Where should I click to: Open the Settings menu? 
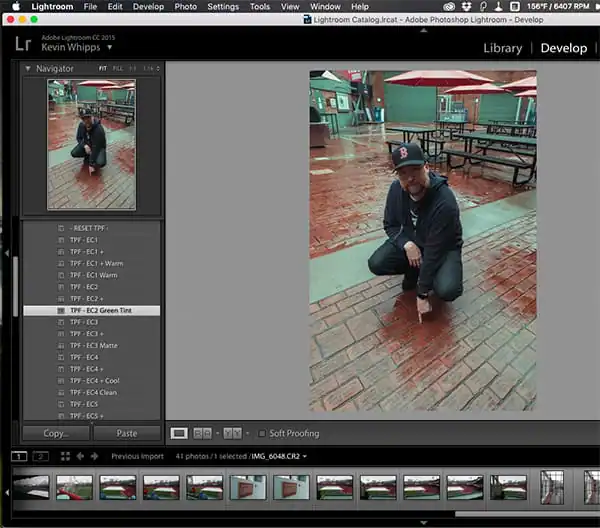point(223,7)
